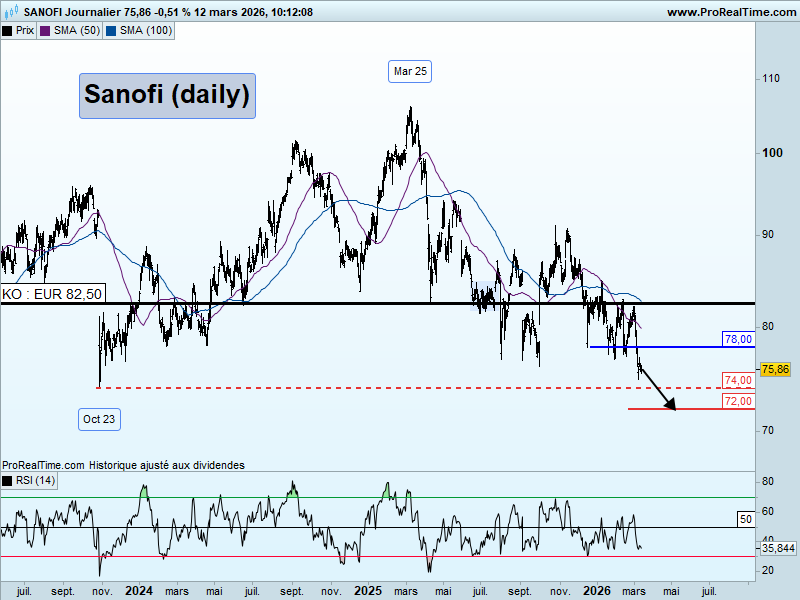Click the ProRealTime.com Historique ajusté aux dividendes text
The image size is (800, 600).
pyautogui.click(x=123, y=465)
